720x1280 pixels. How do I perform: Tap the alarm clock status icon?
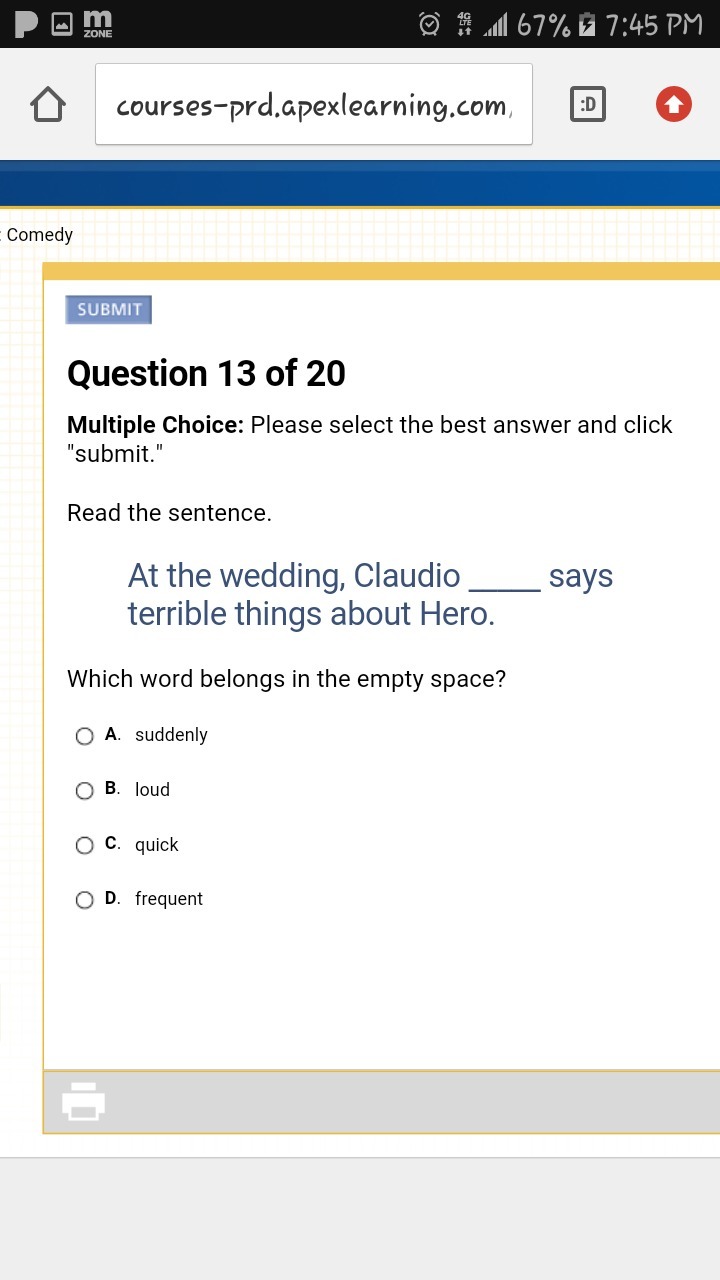point(429,24)
